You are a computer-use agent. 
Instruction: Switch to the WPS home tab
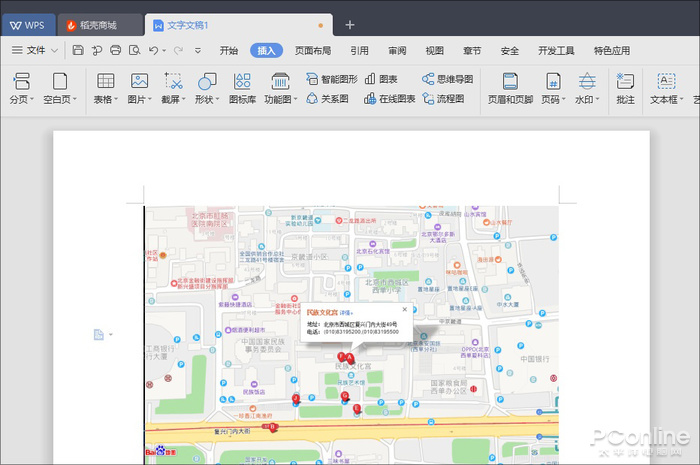coord(29,25)
